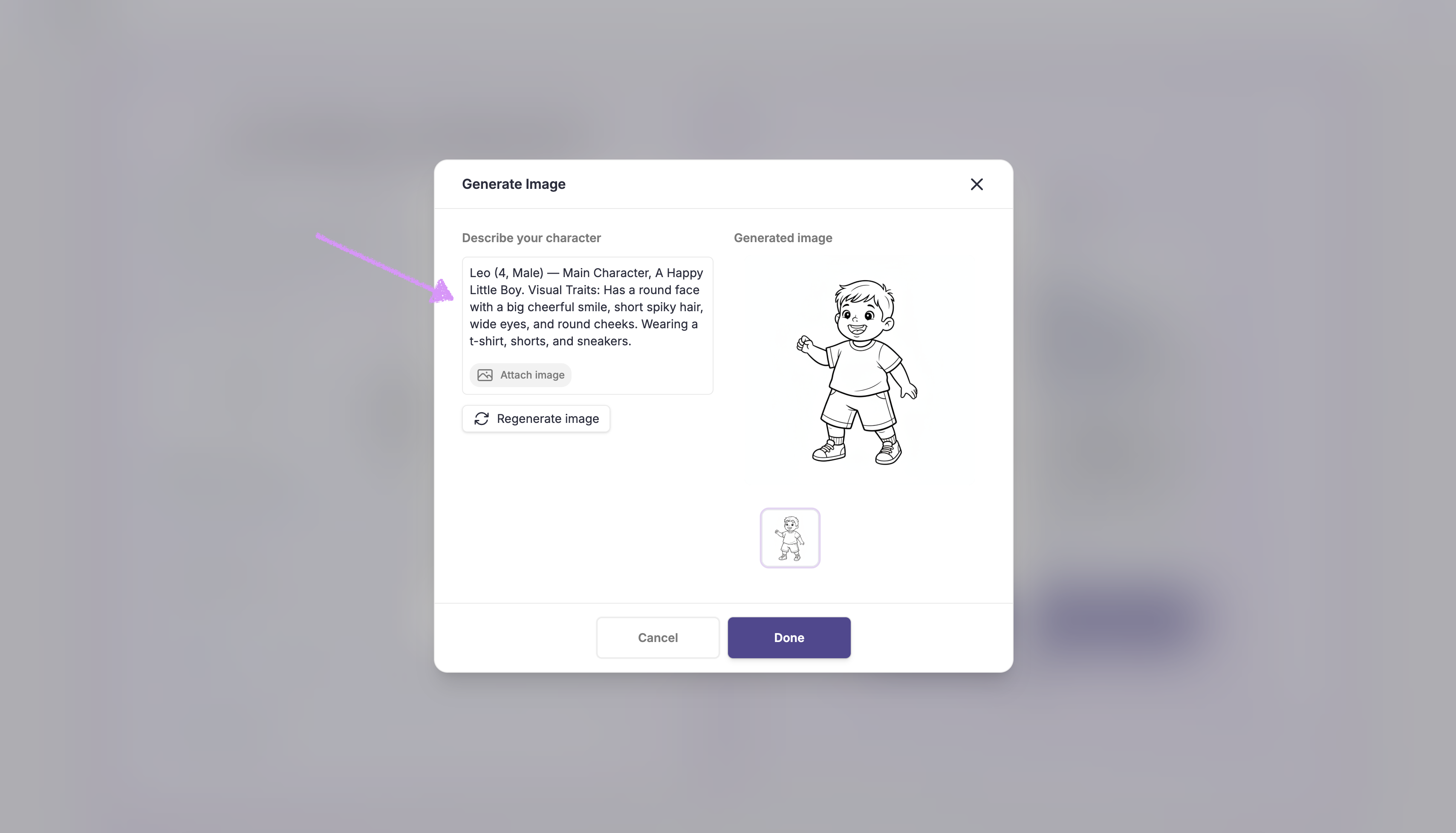
Task: Click the Regenerate image button label
Action: click(548, 419)
